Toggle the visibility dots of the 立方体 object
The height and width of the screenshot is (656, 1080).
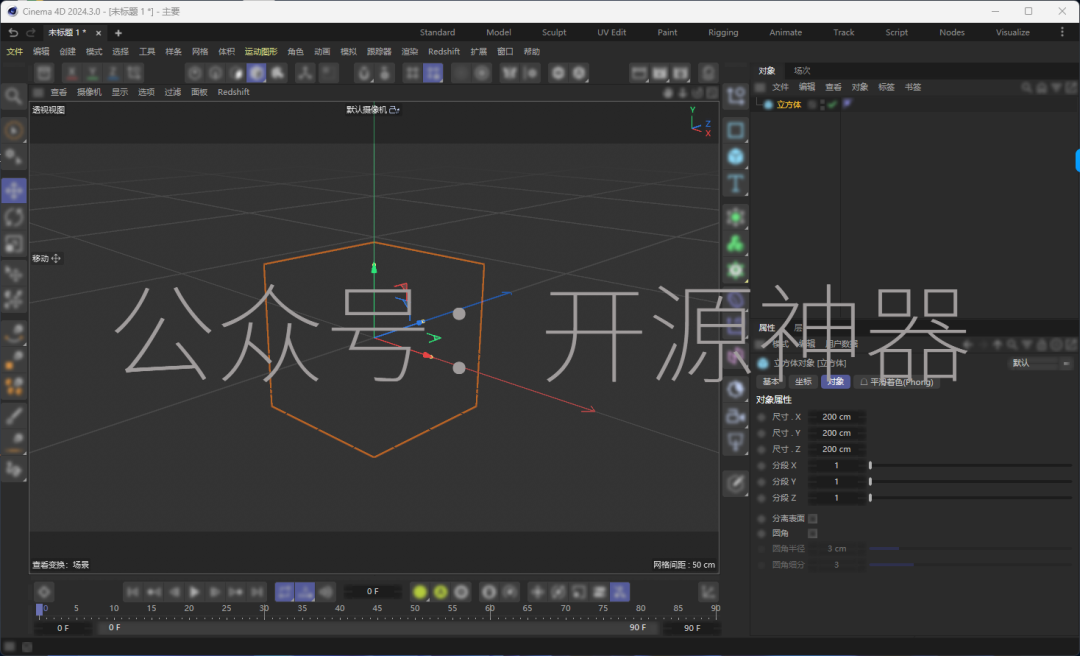coord(821,105)
